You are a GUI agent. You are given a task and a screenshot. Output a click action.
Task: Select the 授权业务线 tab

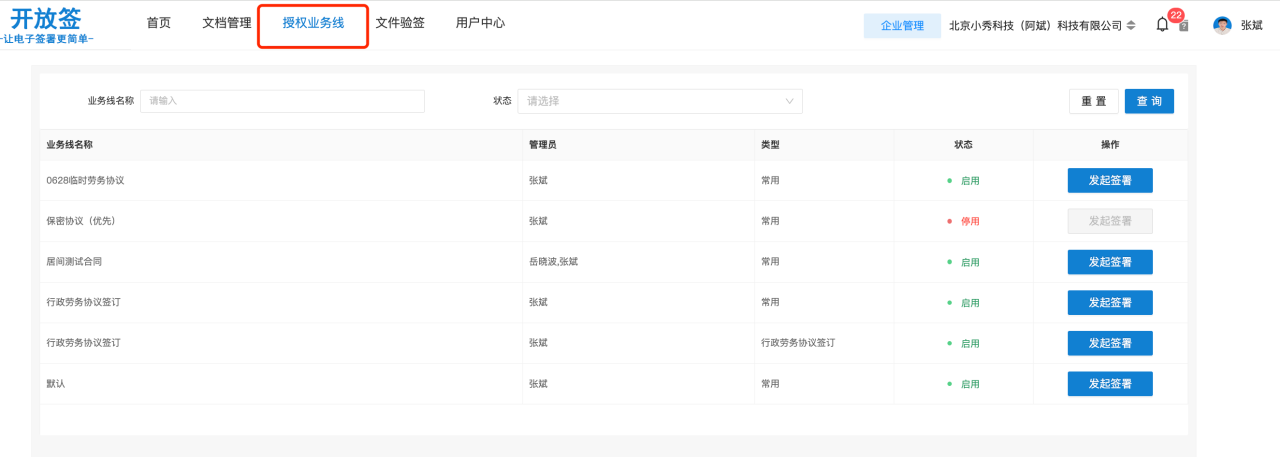tap(313, 23)
